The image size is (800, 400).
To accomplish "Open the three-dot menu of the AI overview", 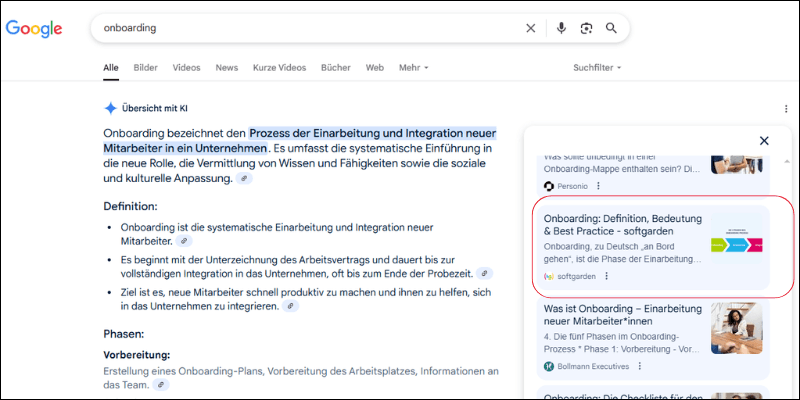I will tap(786, 109).
